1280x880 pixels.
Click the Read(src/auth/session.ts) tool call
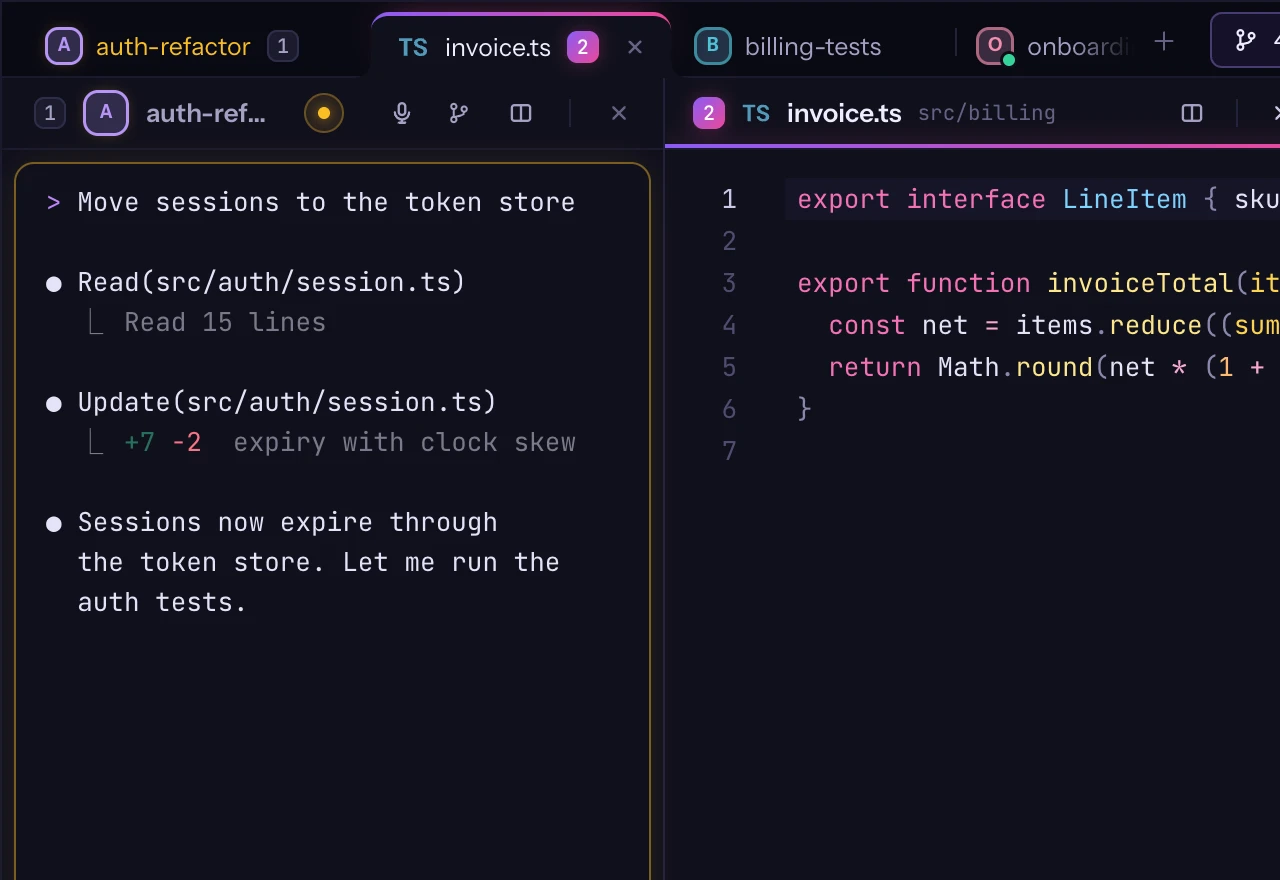271,282
